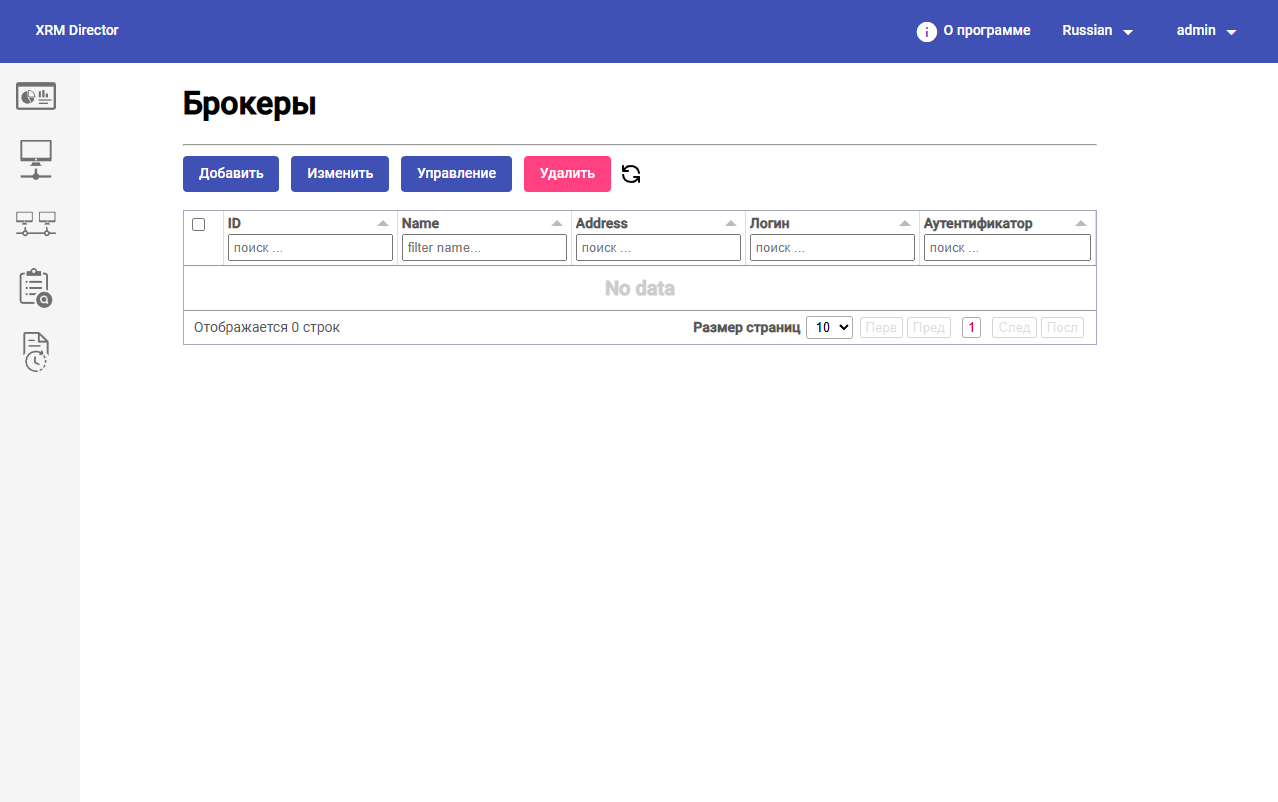Toggle the select-all checkbox in table header
This screenshot has height=802, width=1278.
coord(198,224)
